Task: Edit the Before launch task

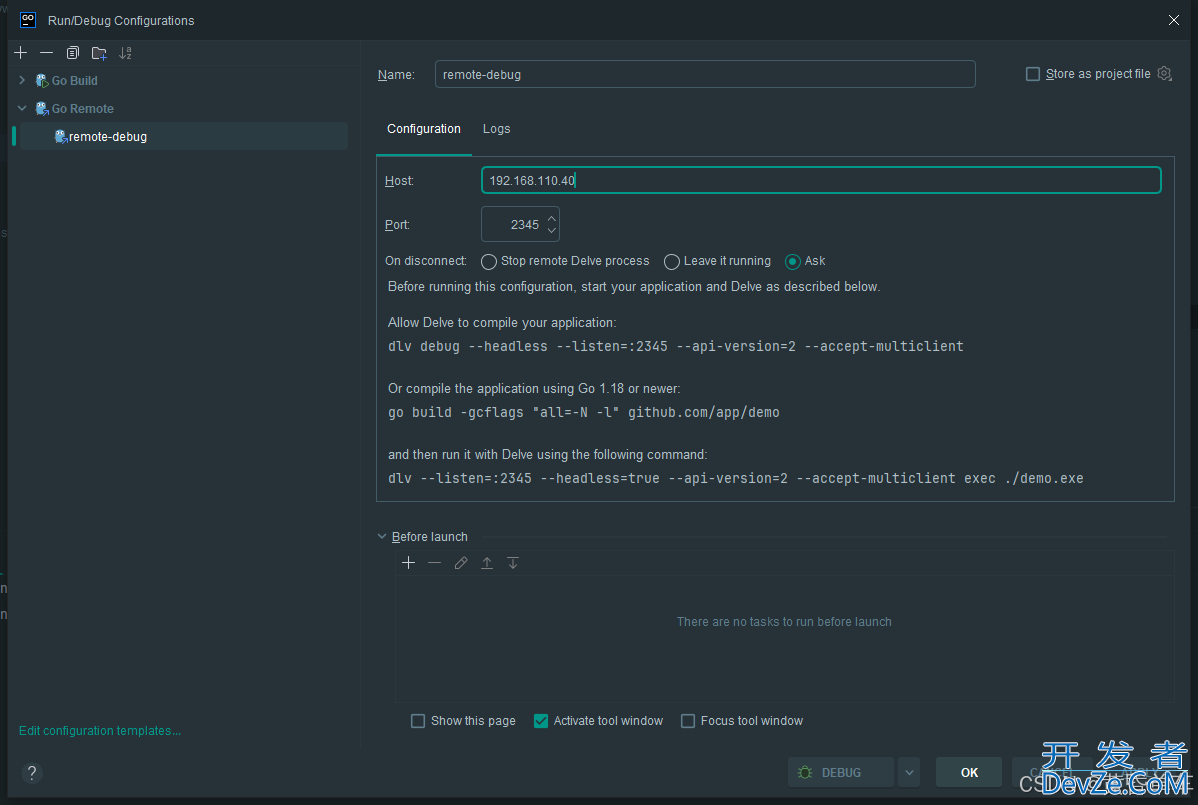Action: tap(461, 563)
